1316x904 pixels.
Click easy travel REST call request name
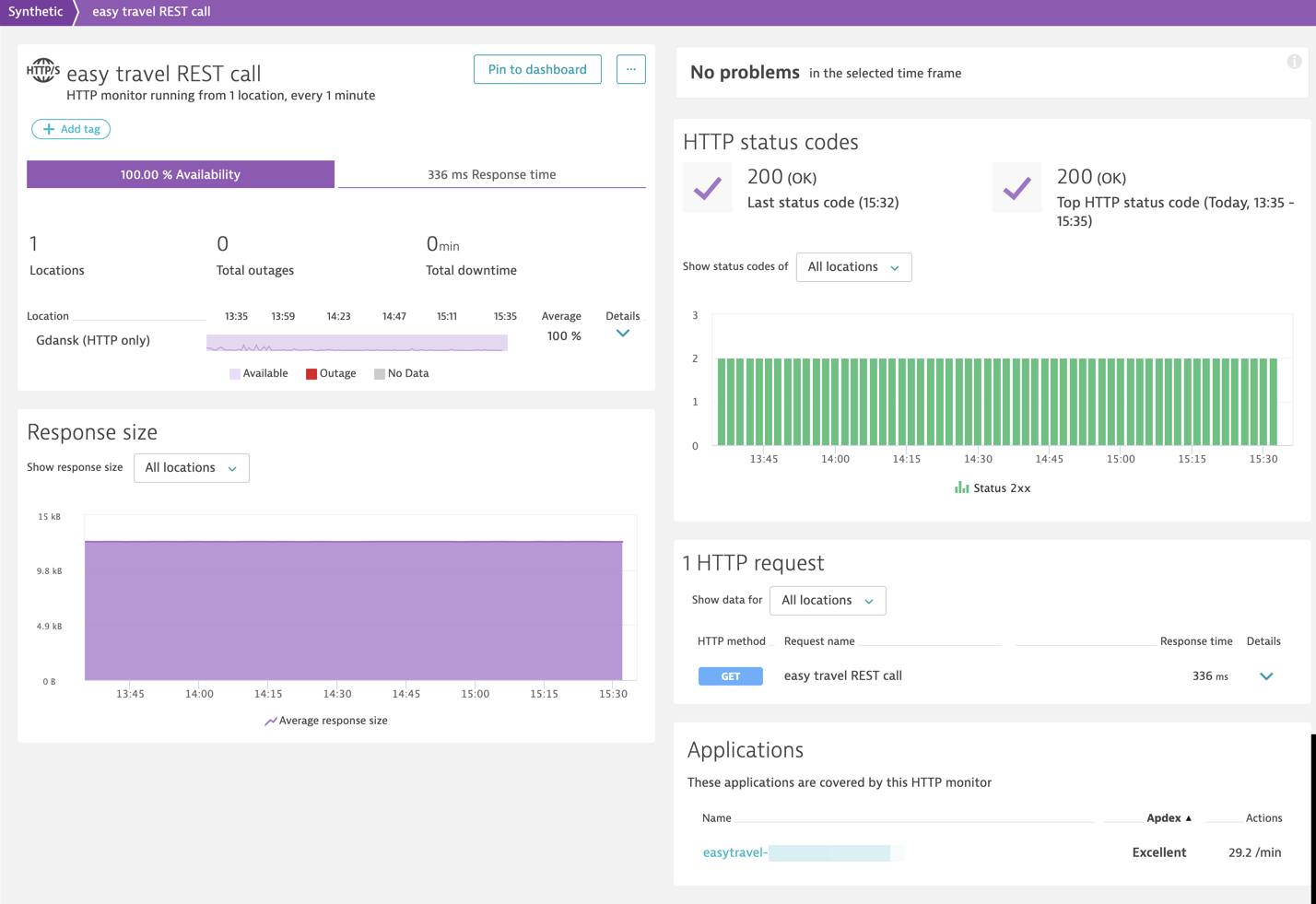[843, 675]
